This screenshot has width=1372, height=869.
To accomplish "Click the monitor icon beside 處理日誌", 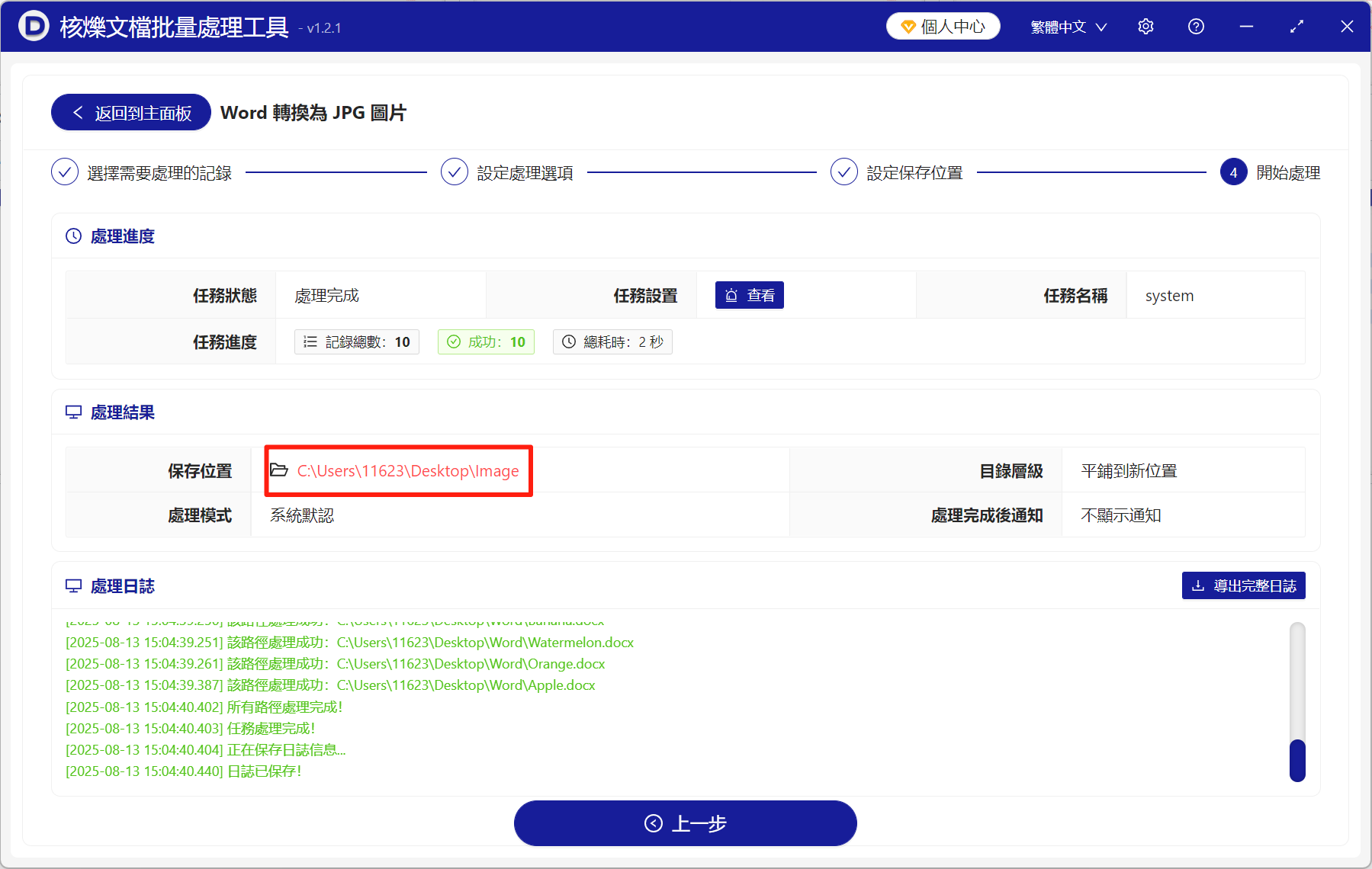I will click(73, 585).
